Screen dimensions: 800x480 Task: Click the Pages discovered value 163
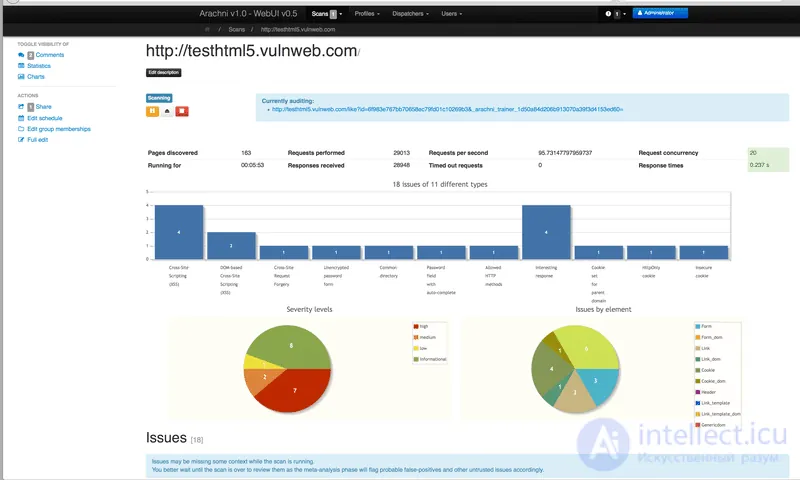click(x=246, y=153)
